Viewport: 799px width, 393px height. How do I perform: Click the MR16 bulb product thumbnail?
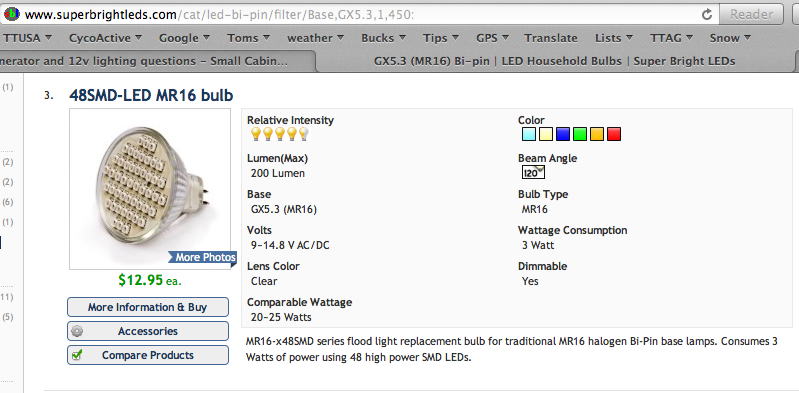pyautogui.click(x=150, y=189)
